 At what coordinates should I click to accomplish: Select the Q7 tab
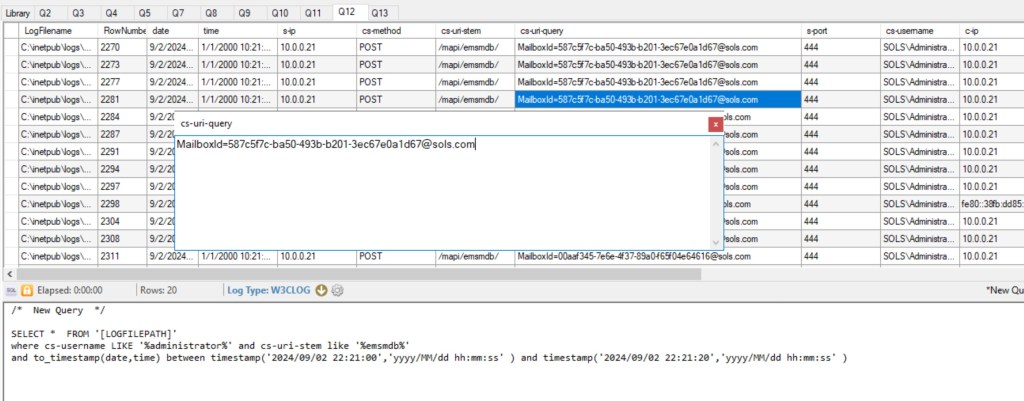(177, 13)
